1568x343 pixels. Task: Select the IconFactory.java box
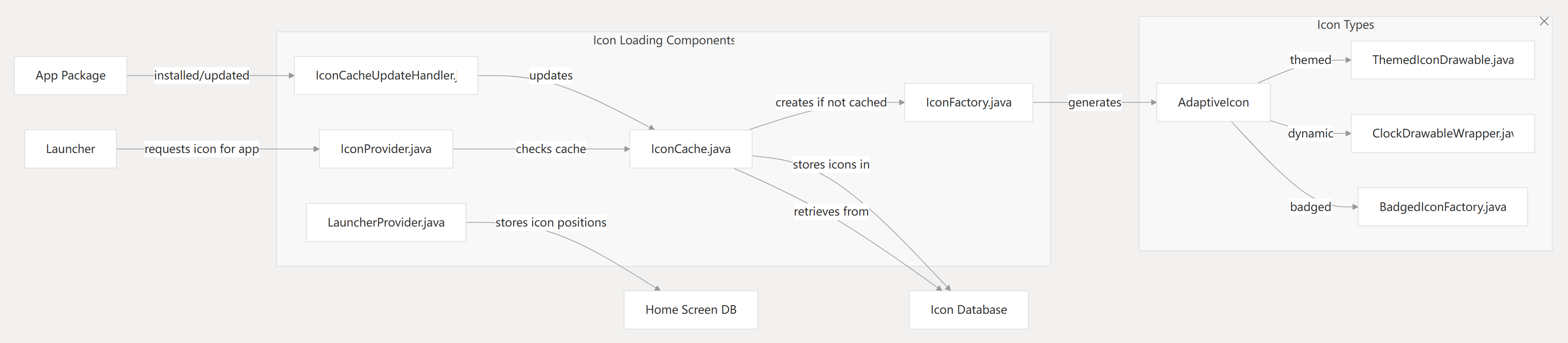pos(969,102)
